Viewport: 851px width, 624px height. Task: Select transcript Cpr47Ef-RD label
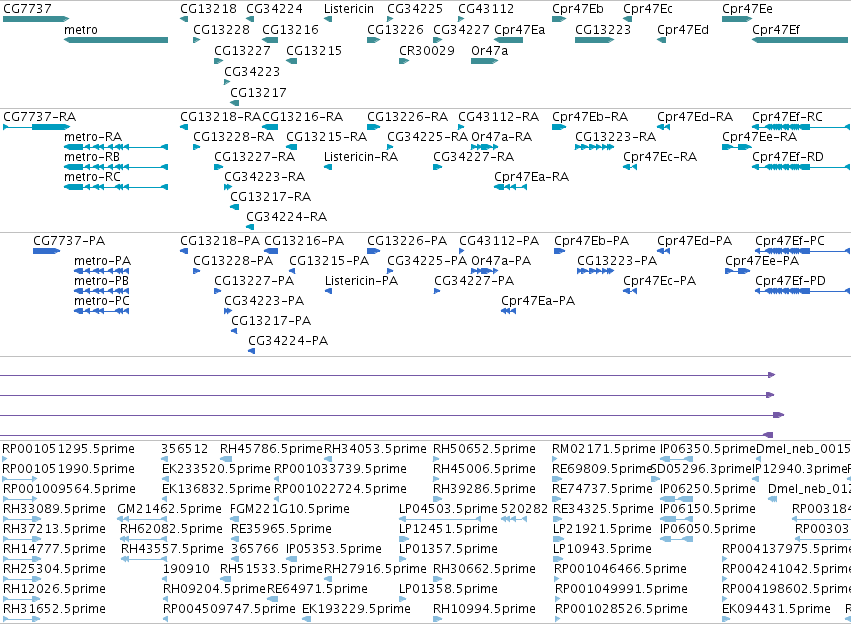coord(788,157)
